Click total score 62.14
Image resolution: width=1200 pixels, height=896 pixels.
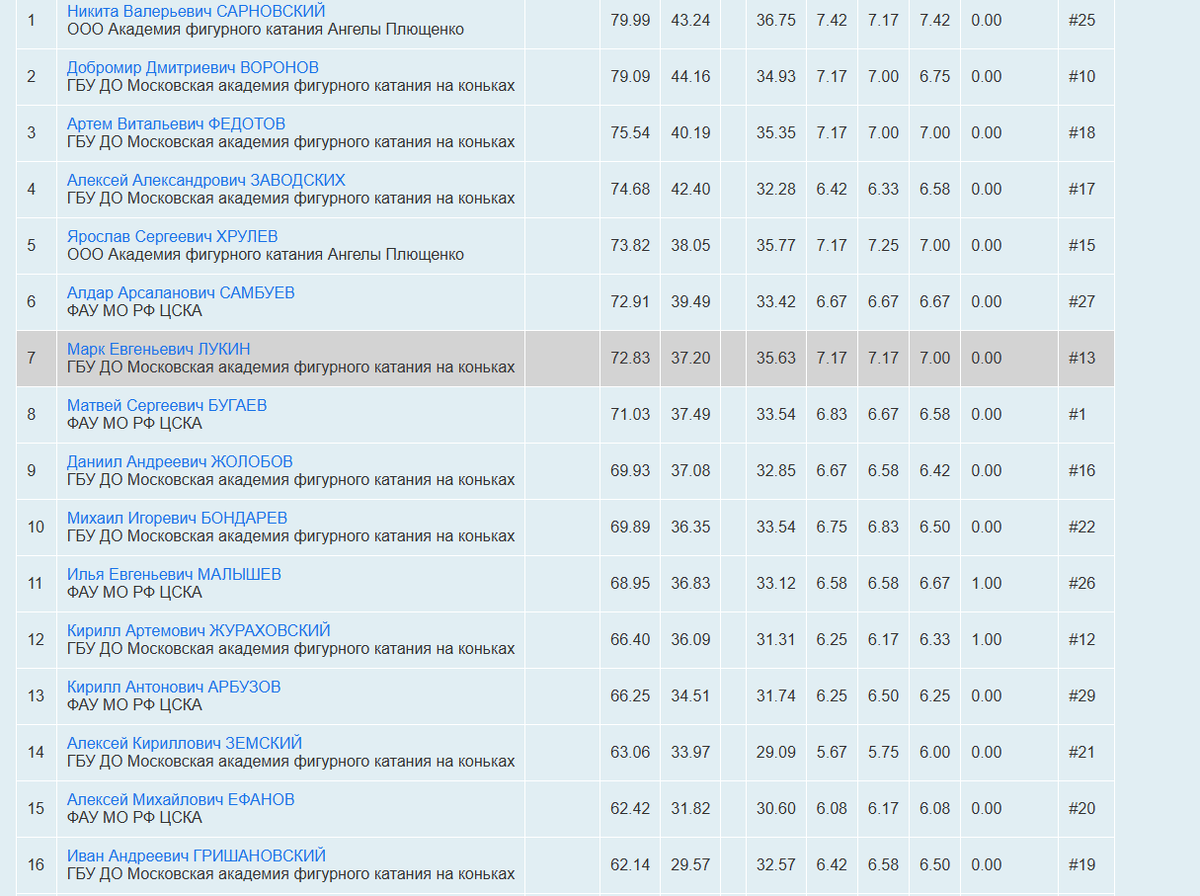click(x=630, y=865)
